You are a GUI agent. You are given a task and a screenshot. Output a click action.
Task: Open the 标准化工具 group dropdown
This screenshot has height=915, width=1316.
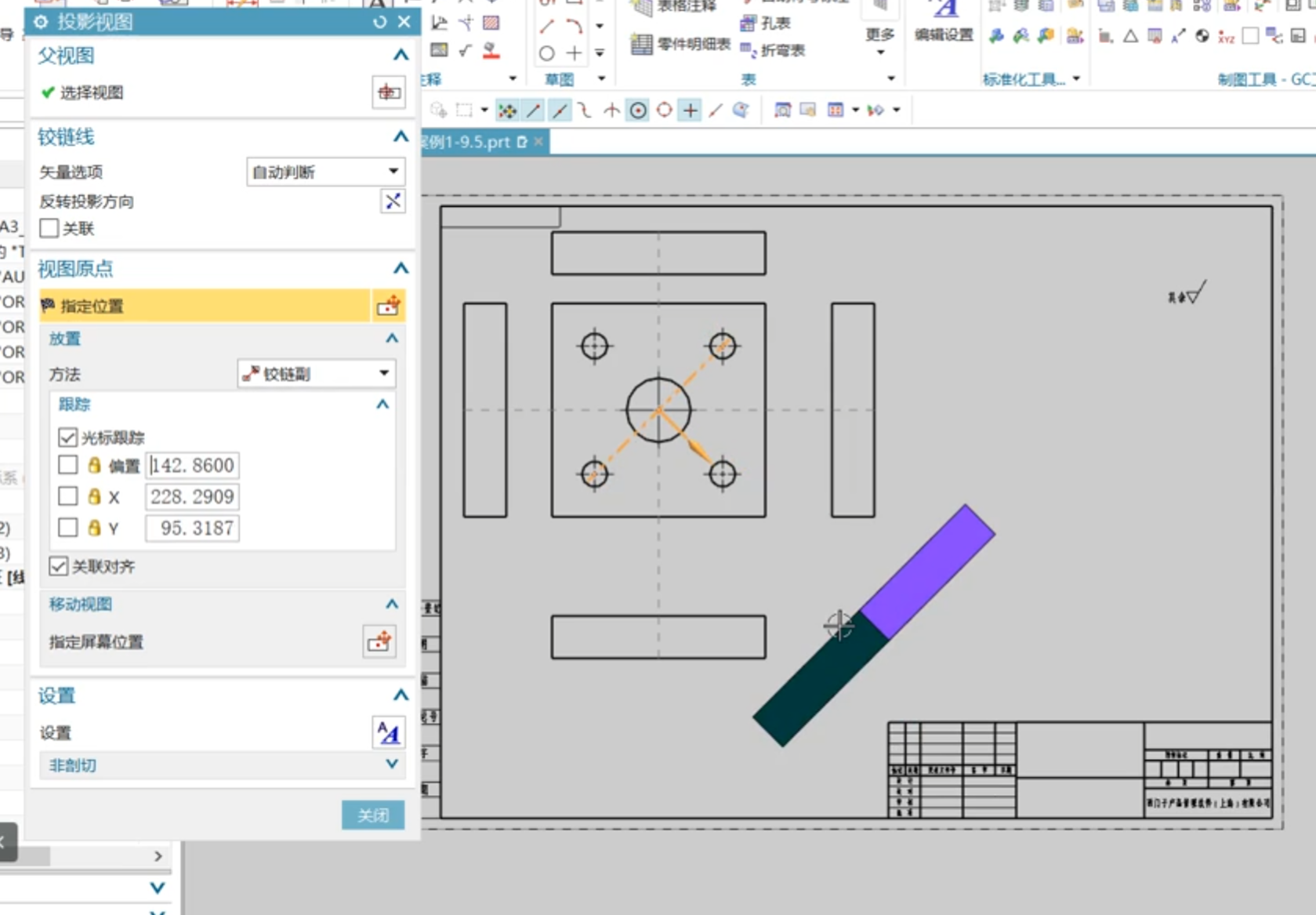(1076, 78)
